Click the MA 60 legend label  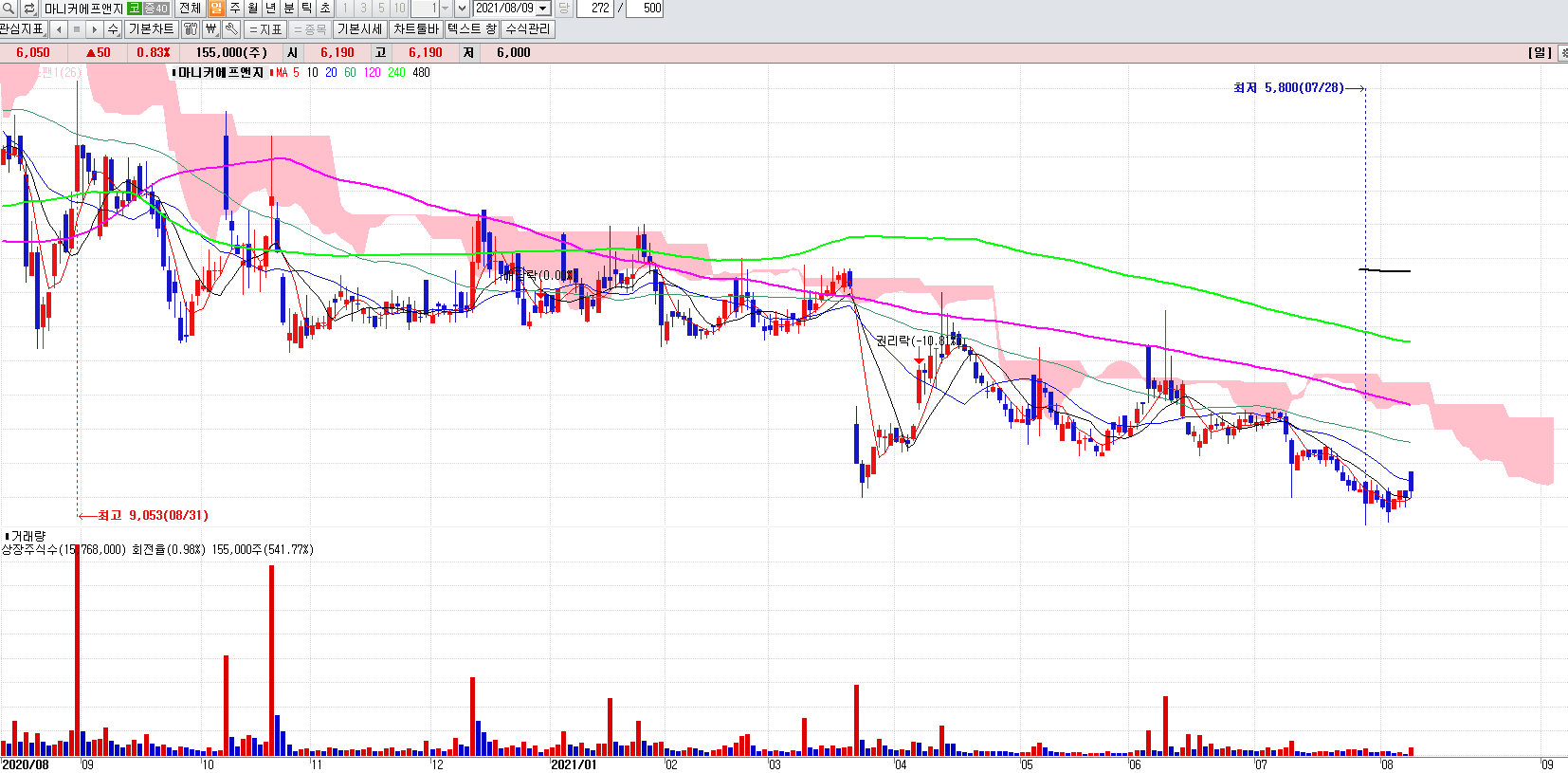[x=350, y=72]
